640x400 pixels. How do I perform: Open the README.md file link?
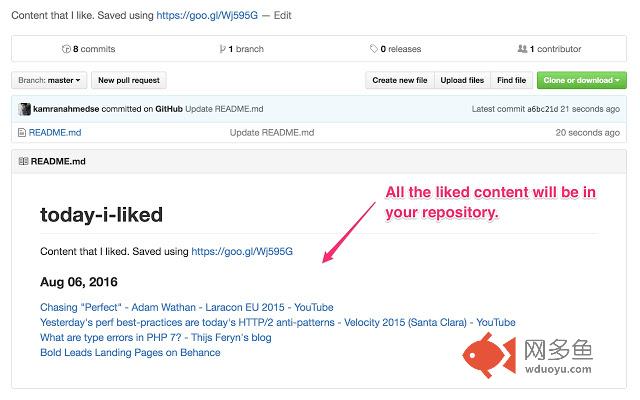tap(55, 133)
